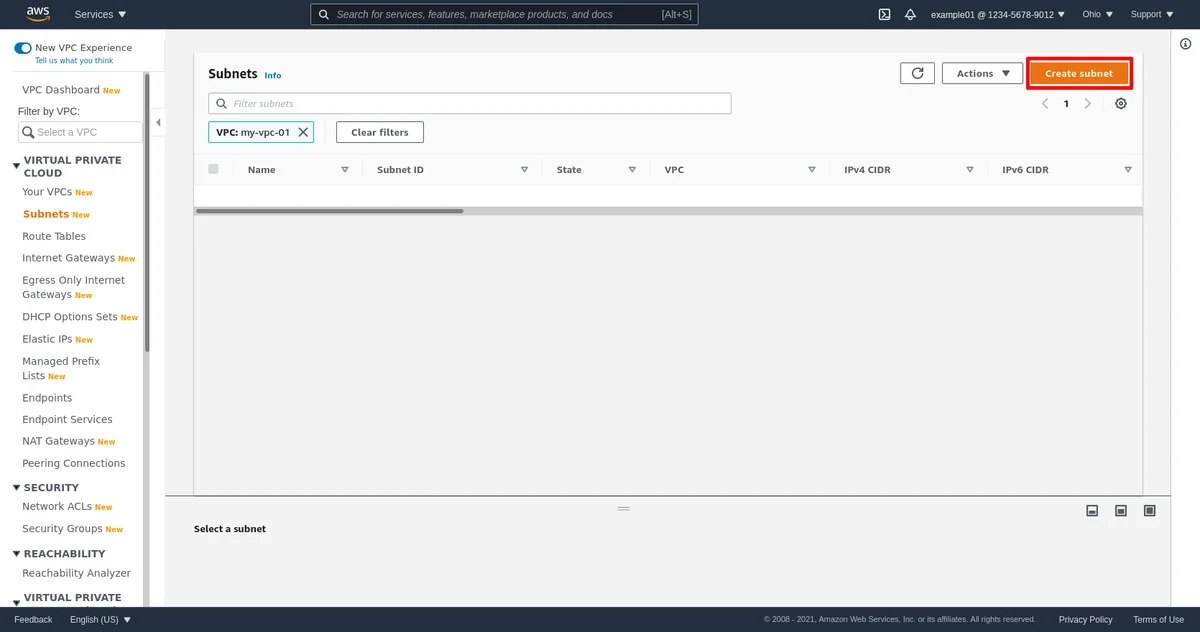This screenshot has height=632, width=1200.
Task: Collapse the left navigation pane arrow
Action: click(158, 122)
